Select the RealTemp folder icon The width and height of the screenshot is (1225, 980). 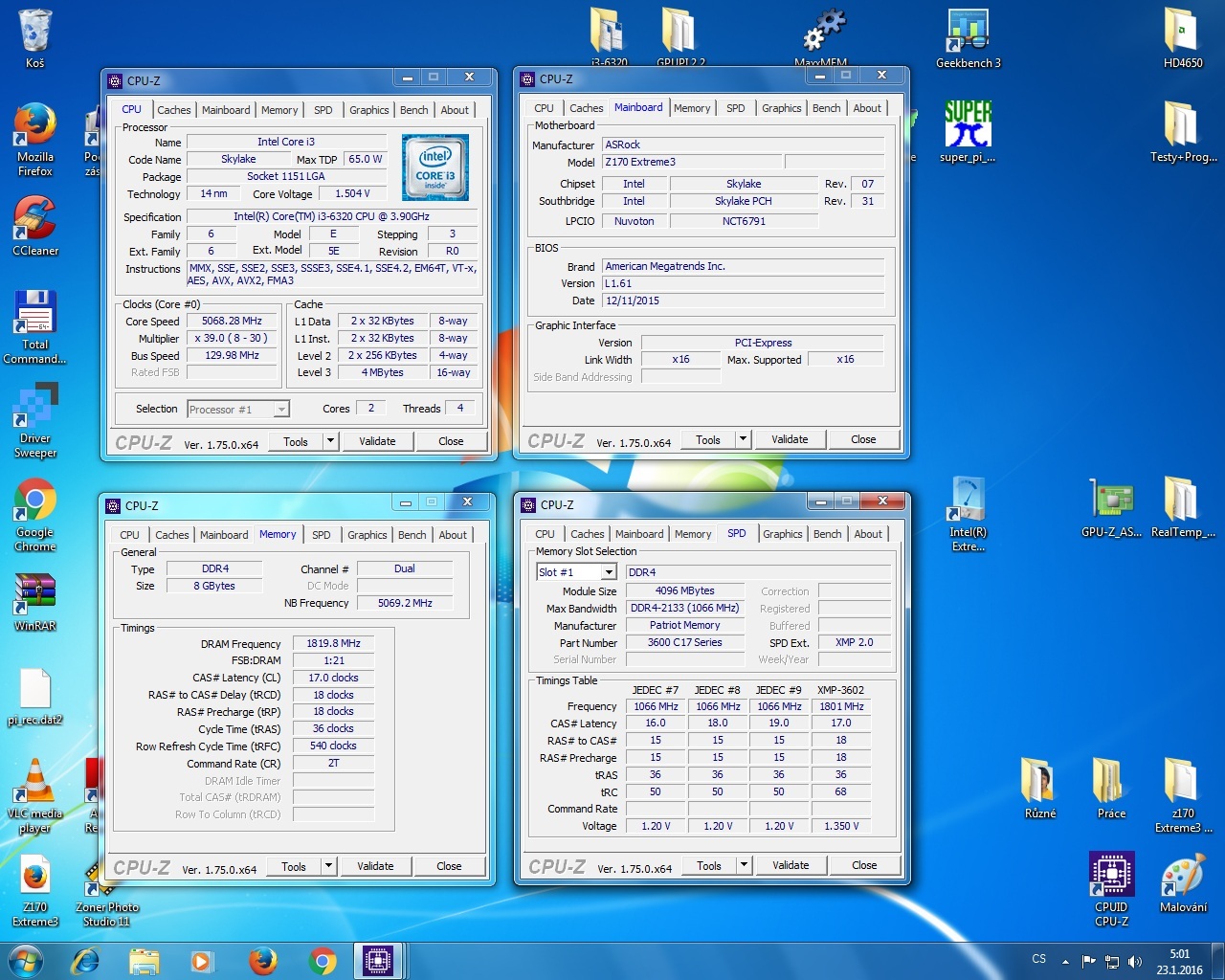[x=1183, y=507]
